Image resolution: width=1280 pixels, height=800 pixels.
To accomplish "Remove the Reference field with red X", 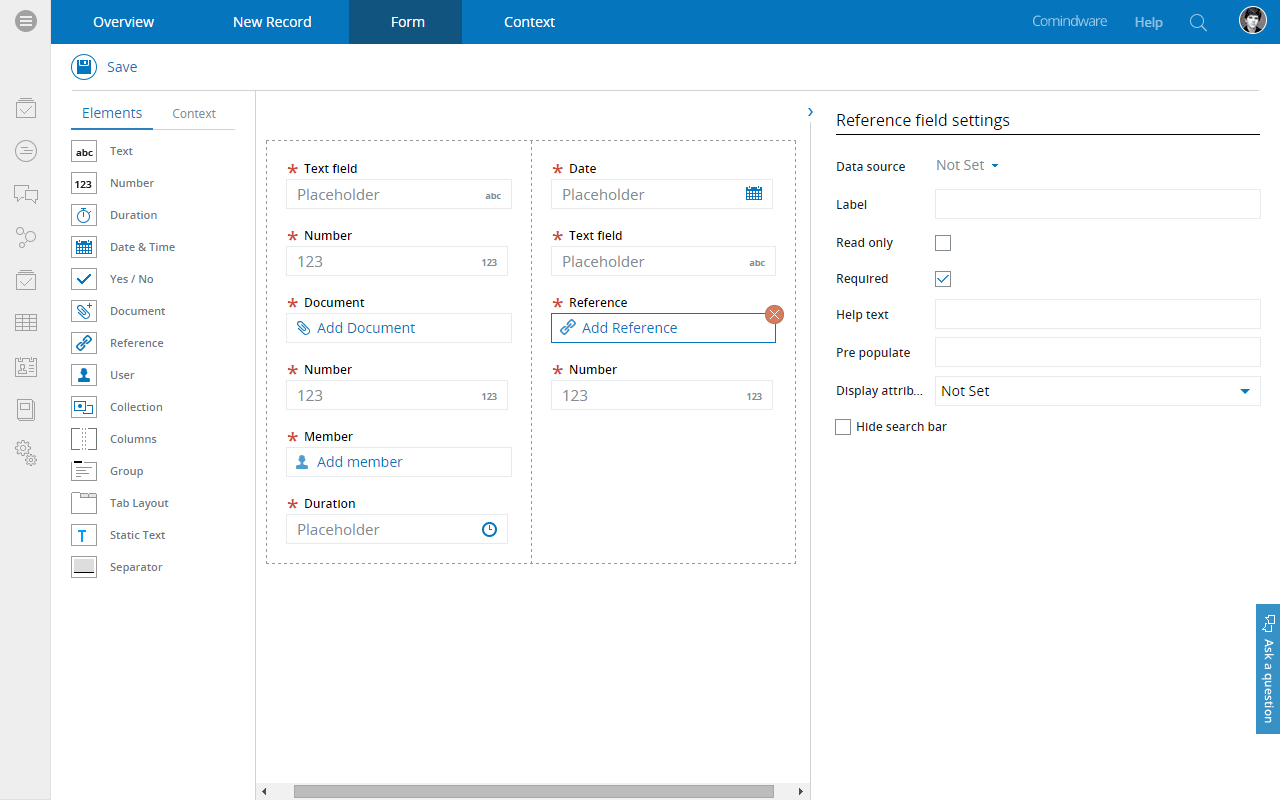I will click(x=774, y=314).
